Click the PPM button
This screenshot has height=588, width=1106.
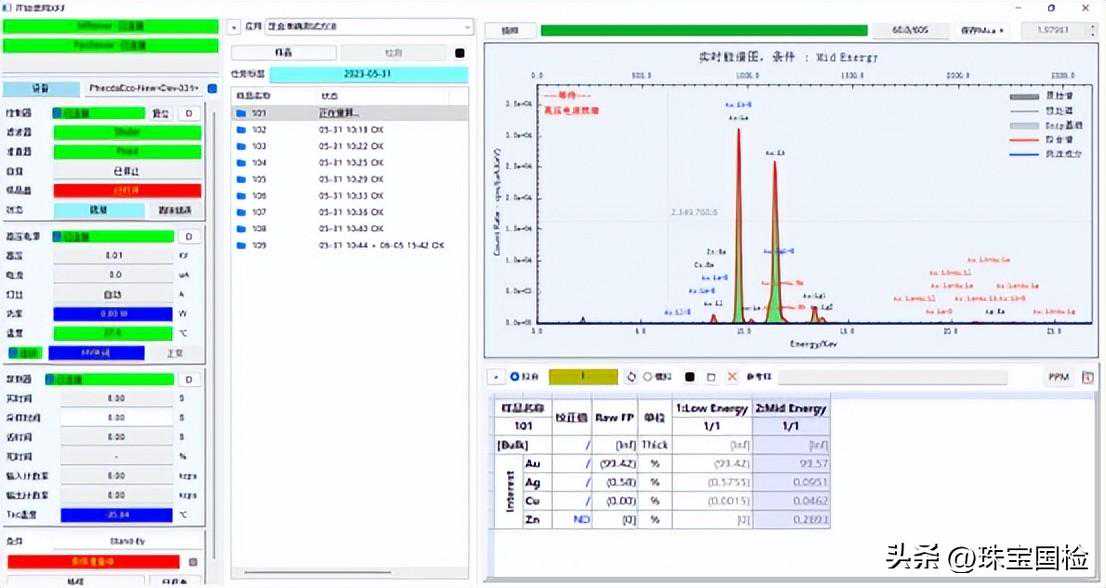point(1058,377)
